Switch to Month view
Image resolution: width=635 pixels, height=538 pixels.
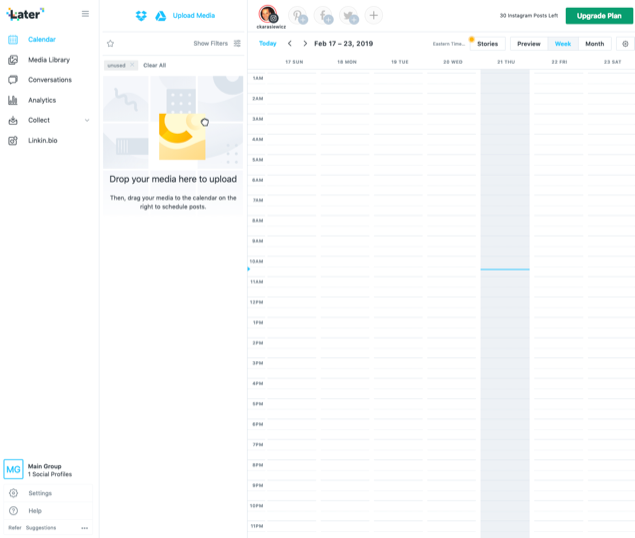[595, 44]
